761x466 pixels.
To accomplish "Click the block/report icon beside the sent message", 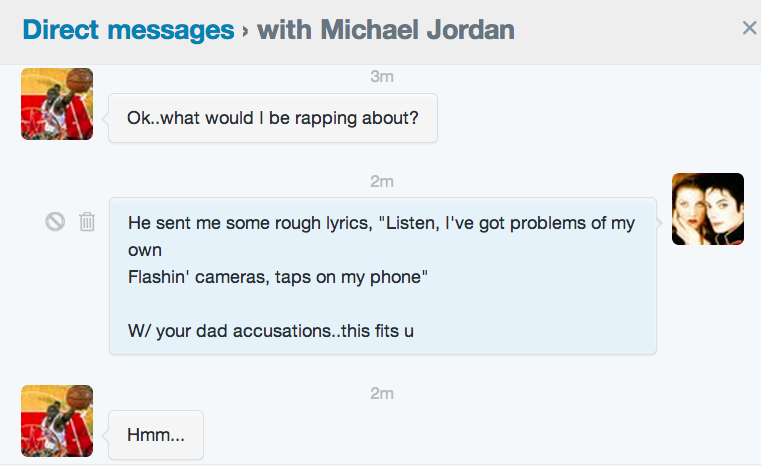I will [x=55, y=221].
